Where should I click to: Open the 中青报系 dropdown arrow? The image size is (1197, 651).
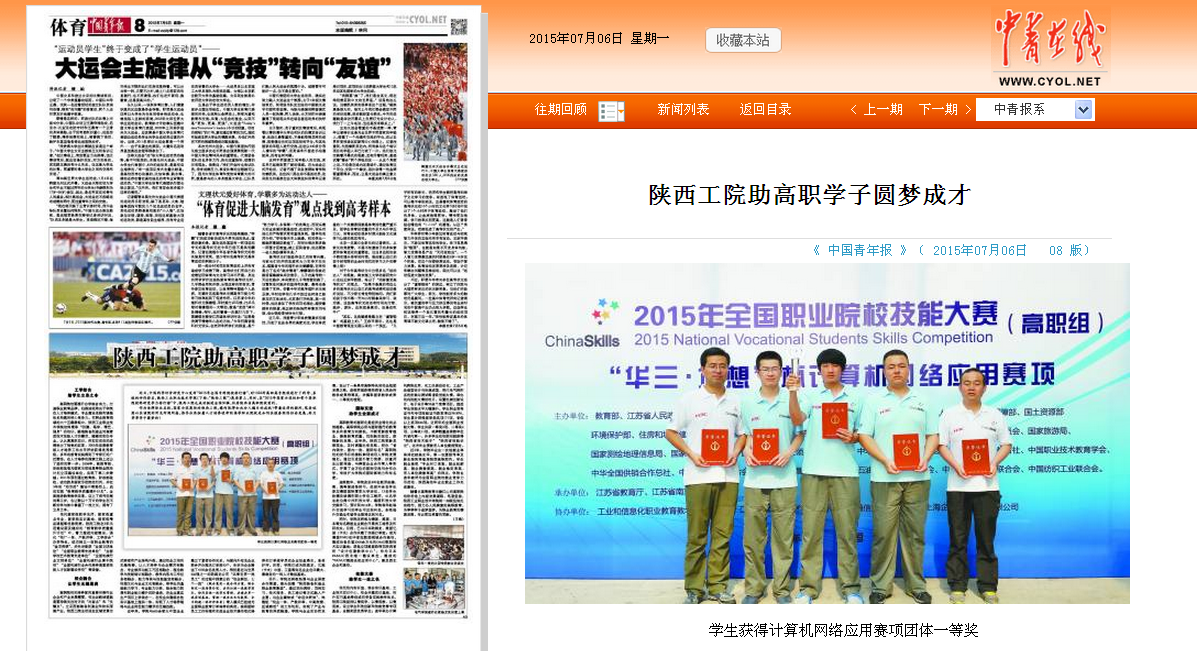point(1084,110)
